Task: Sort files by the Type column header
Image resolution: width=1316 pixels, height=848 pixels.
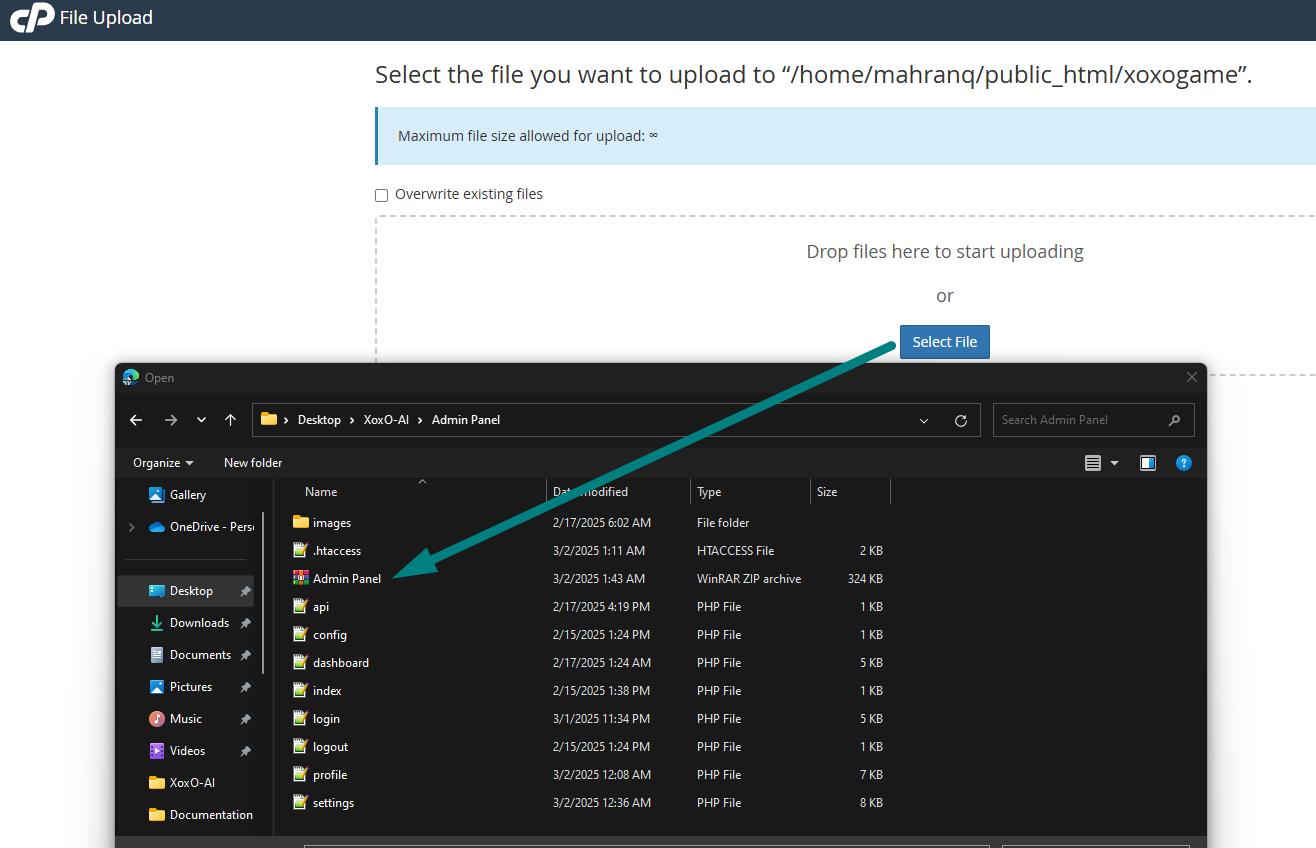Action: pyautogui.click(x=709, y=492)
